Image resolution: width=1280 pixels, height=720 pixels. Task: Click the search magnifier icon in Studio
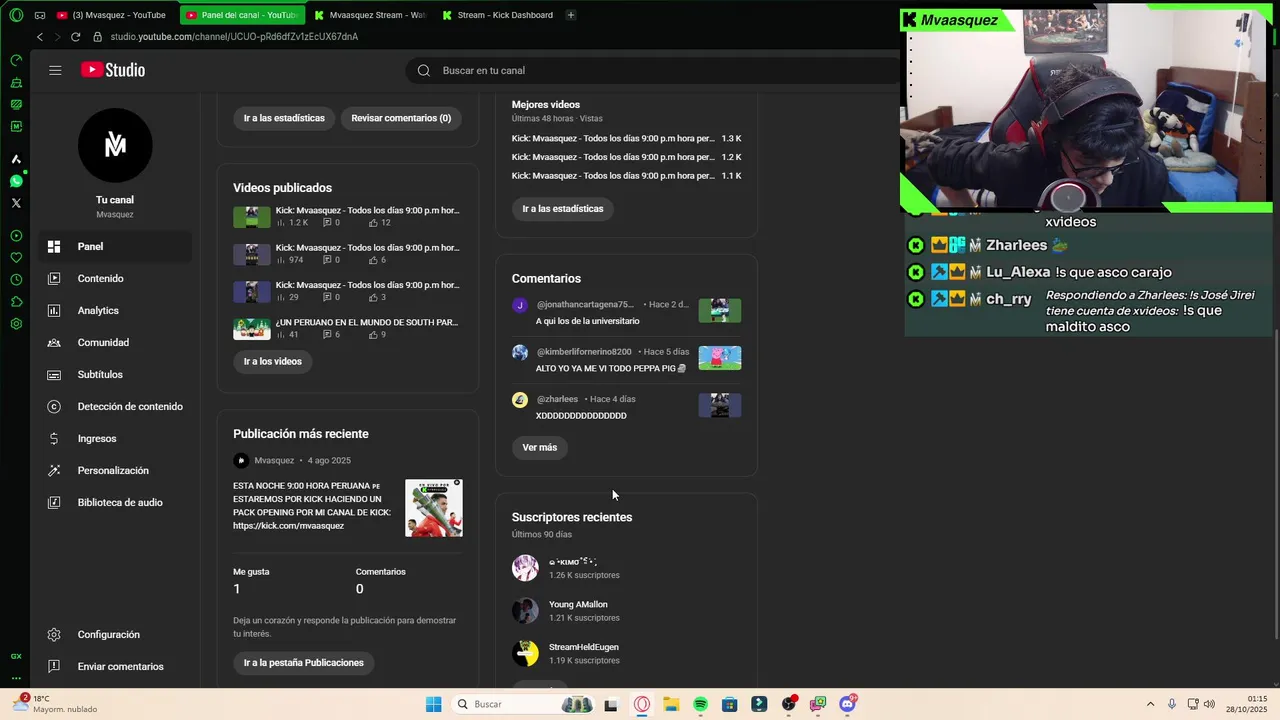[423, 70]
